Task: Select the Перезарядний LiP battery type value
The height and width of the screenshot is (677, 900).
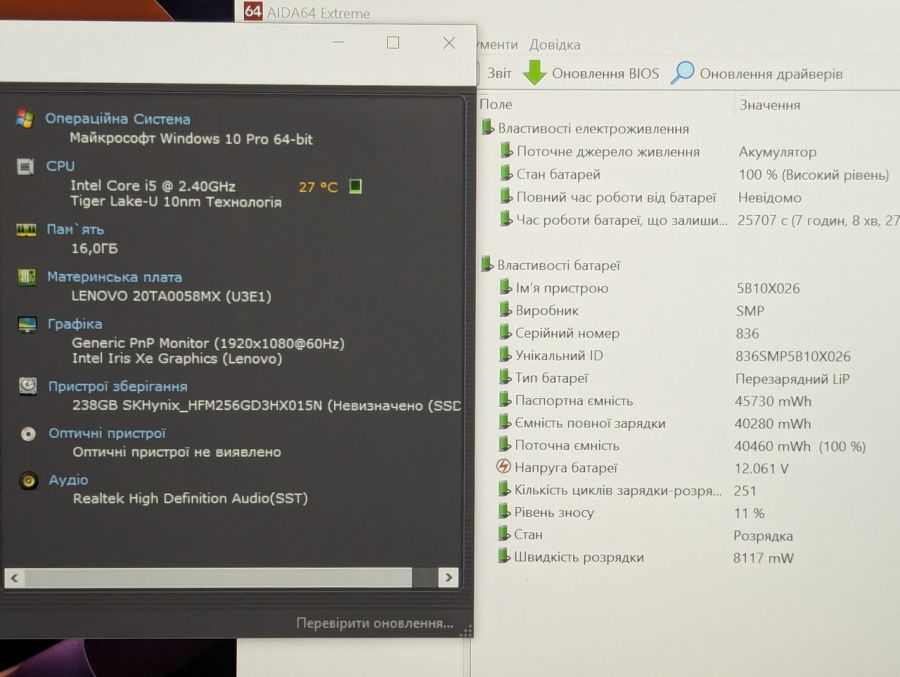Action: (792, 378)
